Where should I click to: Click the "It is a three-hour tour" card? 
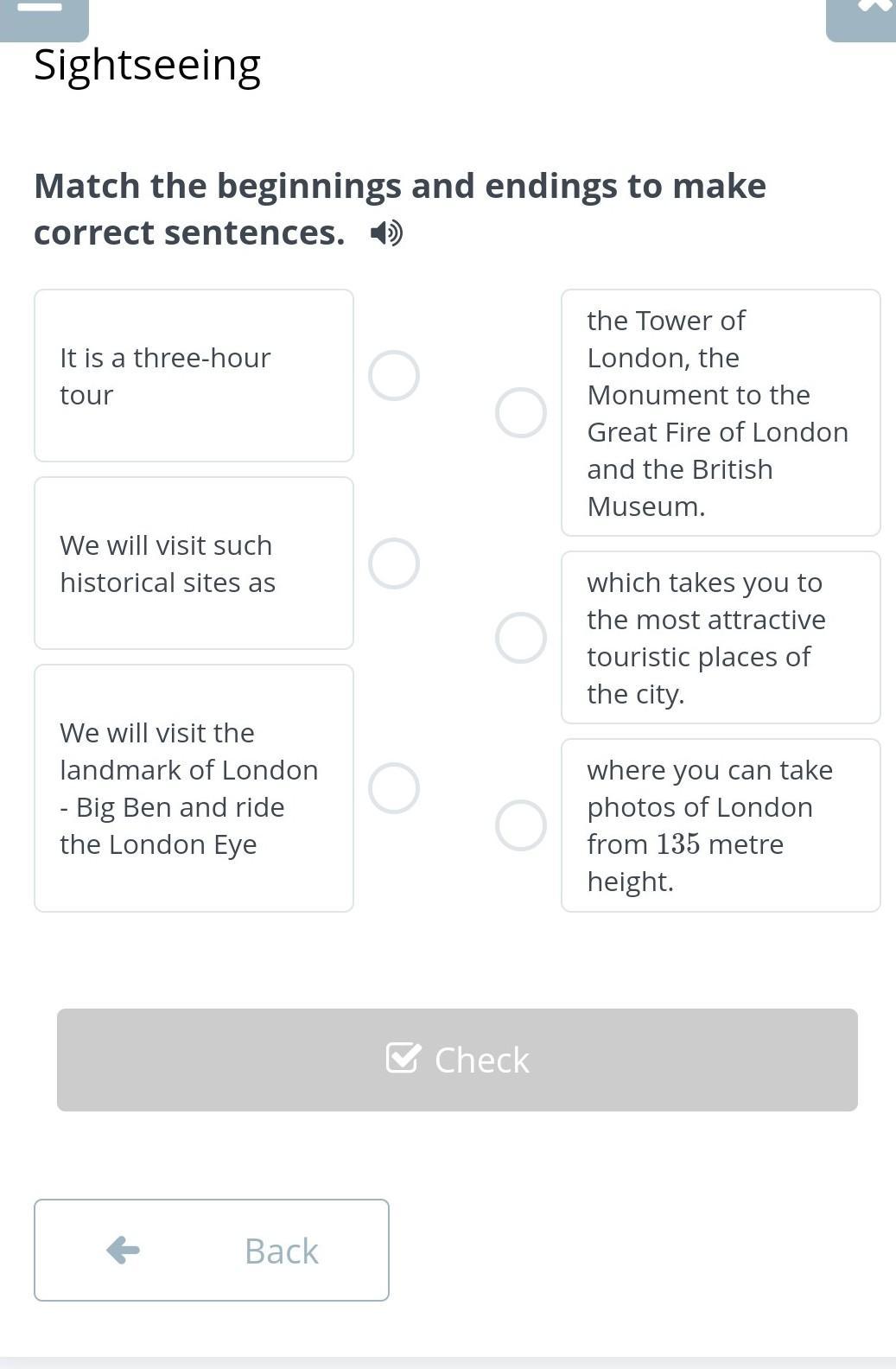click(194, 376)
